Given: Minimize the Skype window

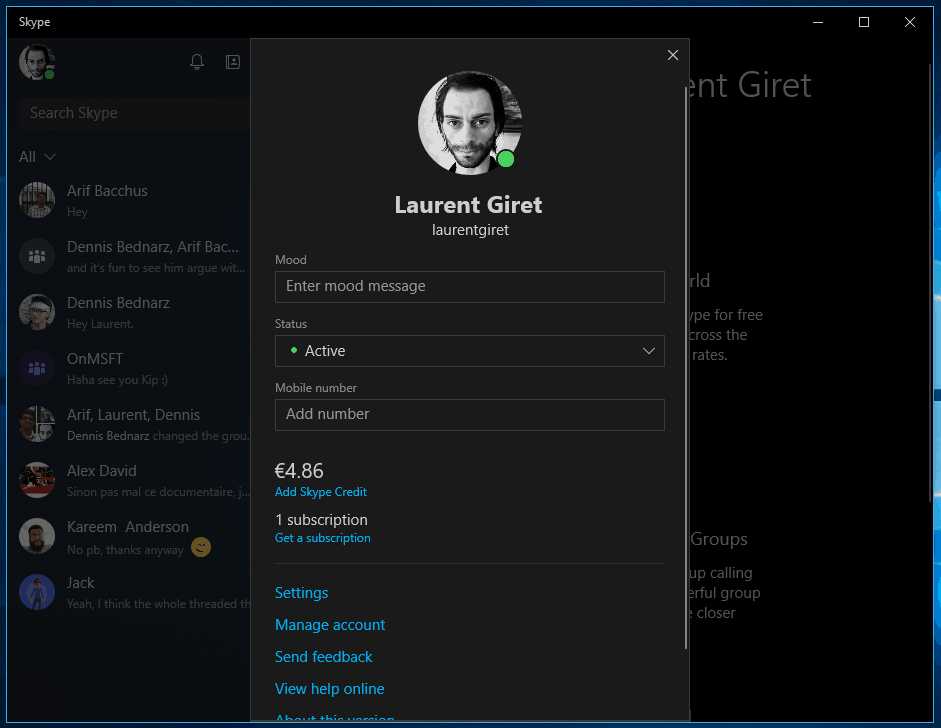Looking at the screenshot, I should 817,22.
